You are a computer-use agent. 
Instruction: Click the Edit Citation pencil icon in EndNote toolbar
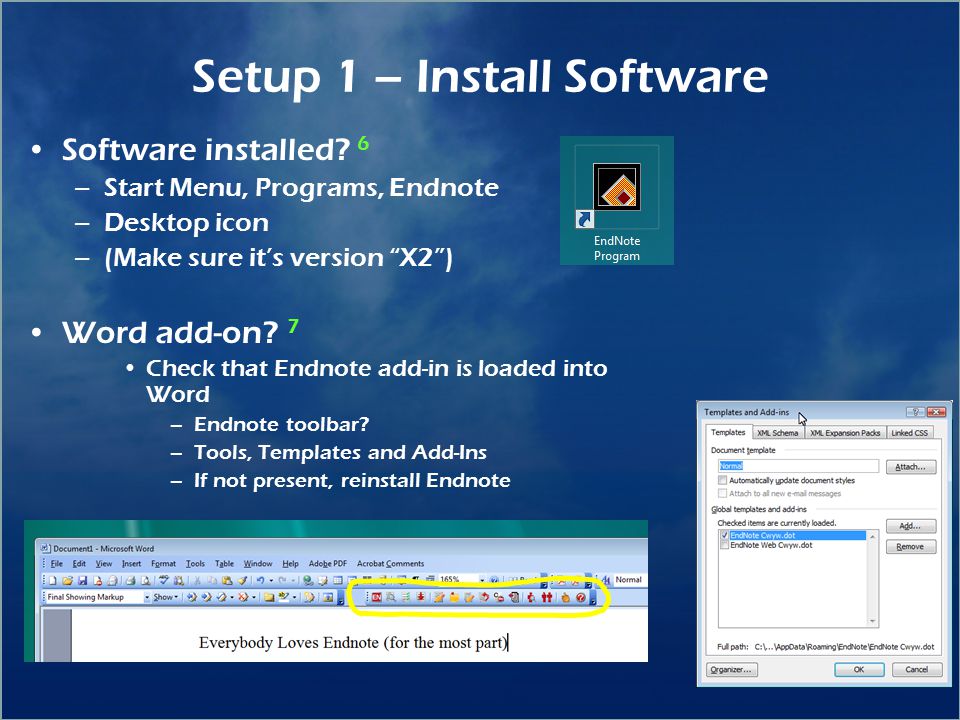click(440, 598)
